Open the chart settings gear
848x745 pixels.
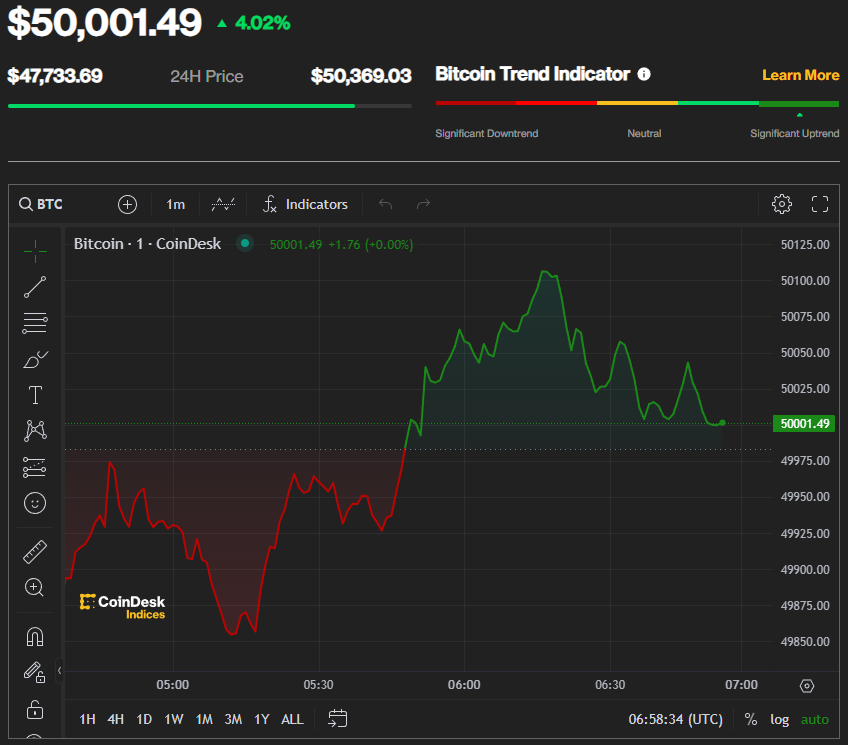782,204
